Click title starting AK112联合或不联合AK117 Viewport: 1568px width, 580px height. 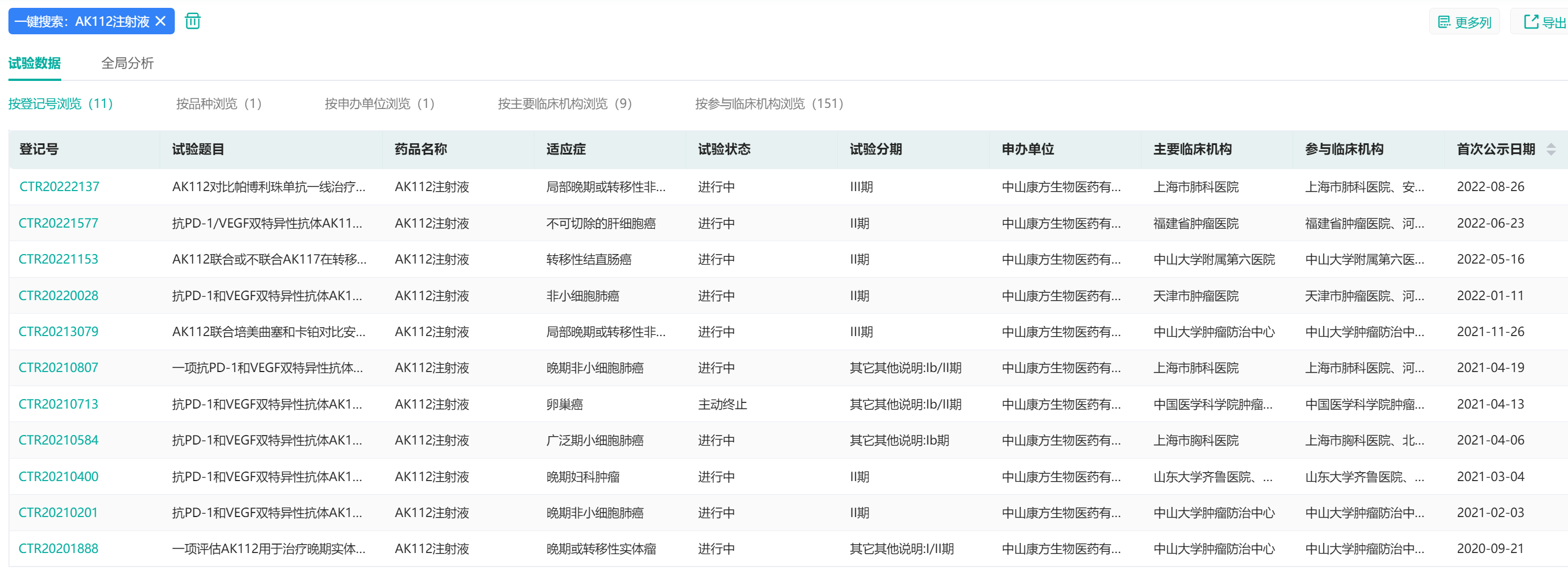[x=269, y=259]
